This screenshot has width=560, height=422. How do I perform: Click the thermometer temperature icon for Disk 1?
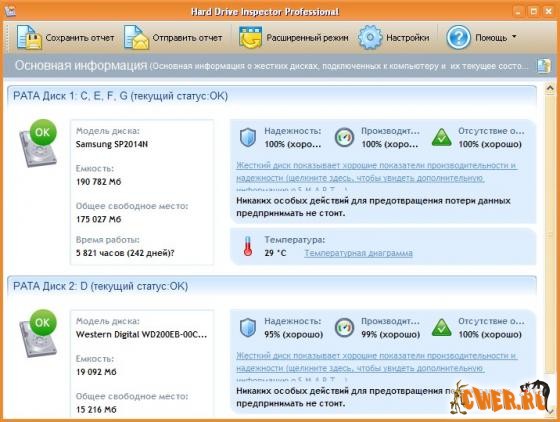(248, 246)
